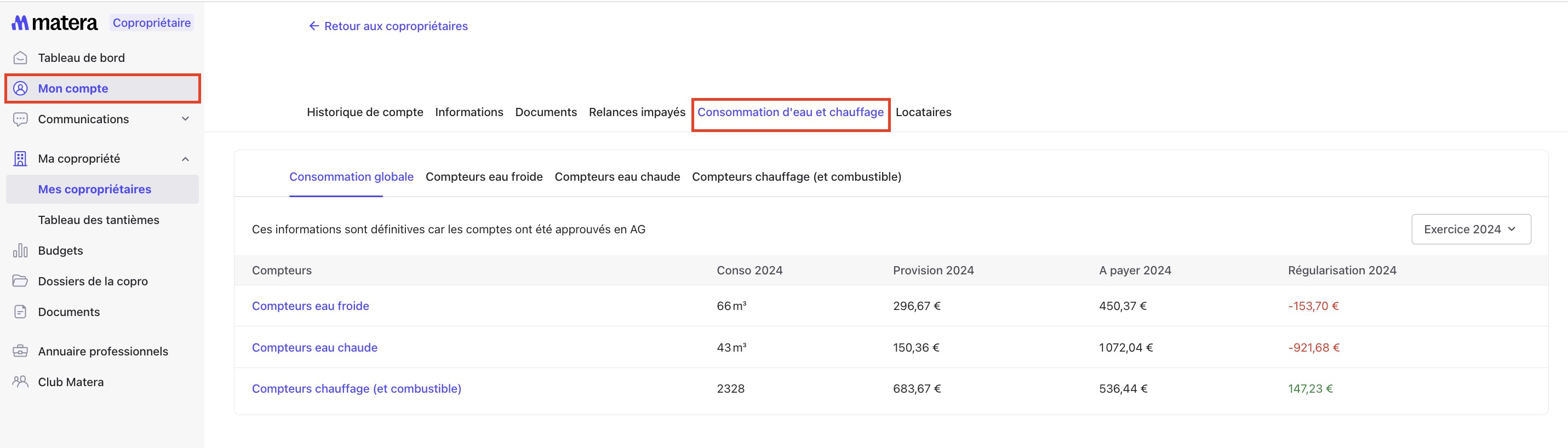Open the Exercice 2024 dropdown
This screenshot has height=448, width=1568.
(x=1470, y=229)
